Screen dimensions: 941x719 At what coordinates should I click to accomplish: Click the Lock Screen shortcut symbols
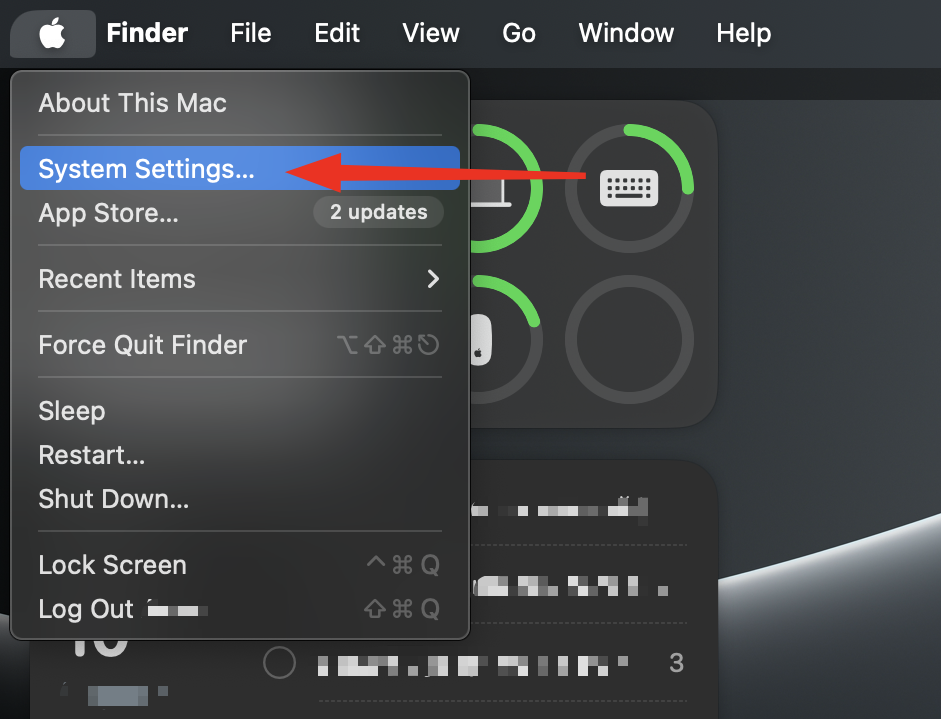coord(403,565)
